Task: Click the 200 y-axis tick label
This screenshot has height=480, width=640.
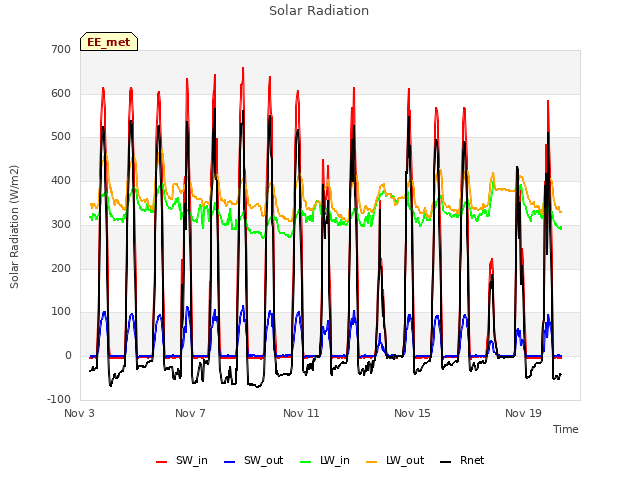Action: [61, 268]
